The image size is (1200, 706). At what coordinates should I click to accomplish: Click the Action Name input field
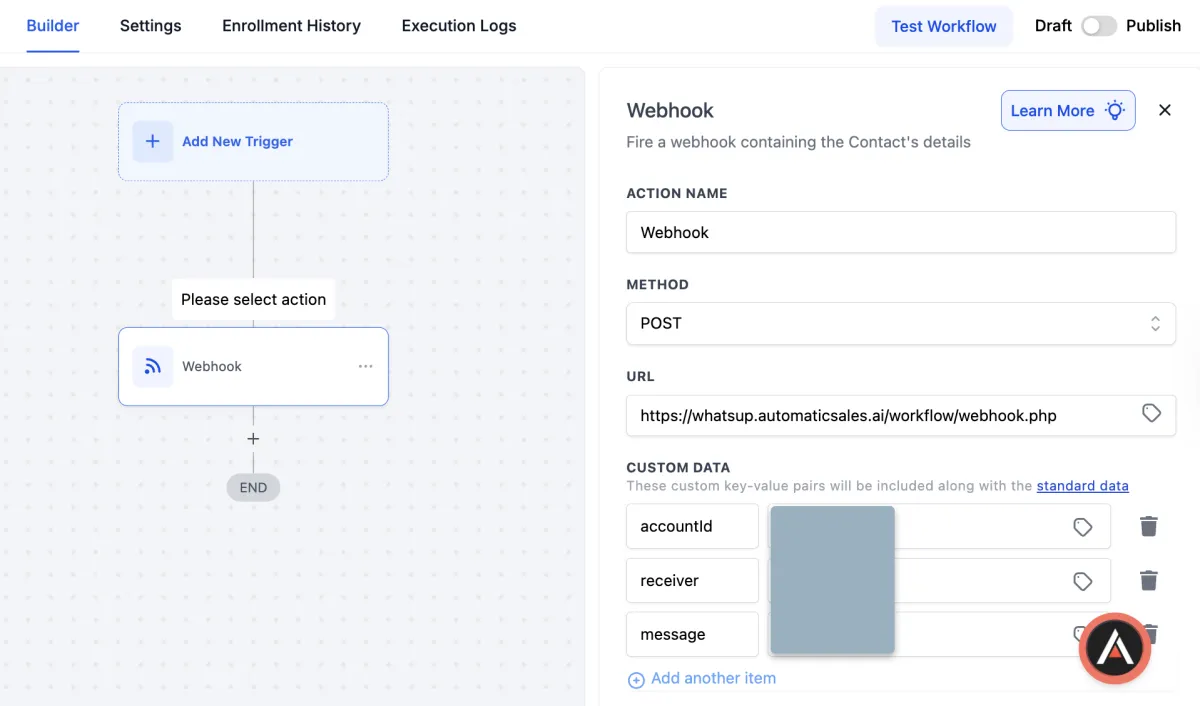click(900, 232)
